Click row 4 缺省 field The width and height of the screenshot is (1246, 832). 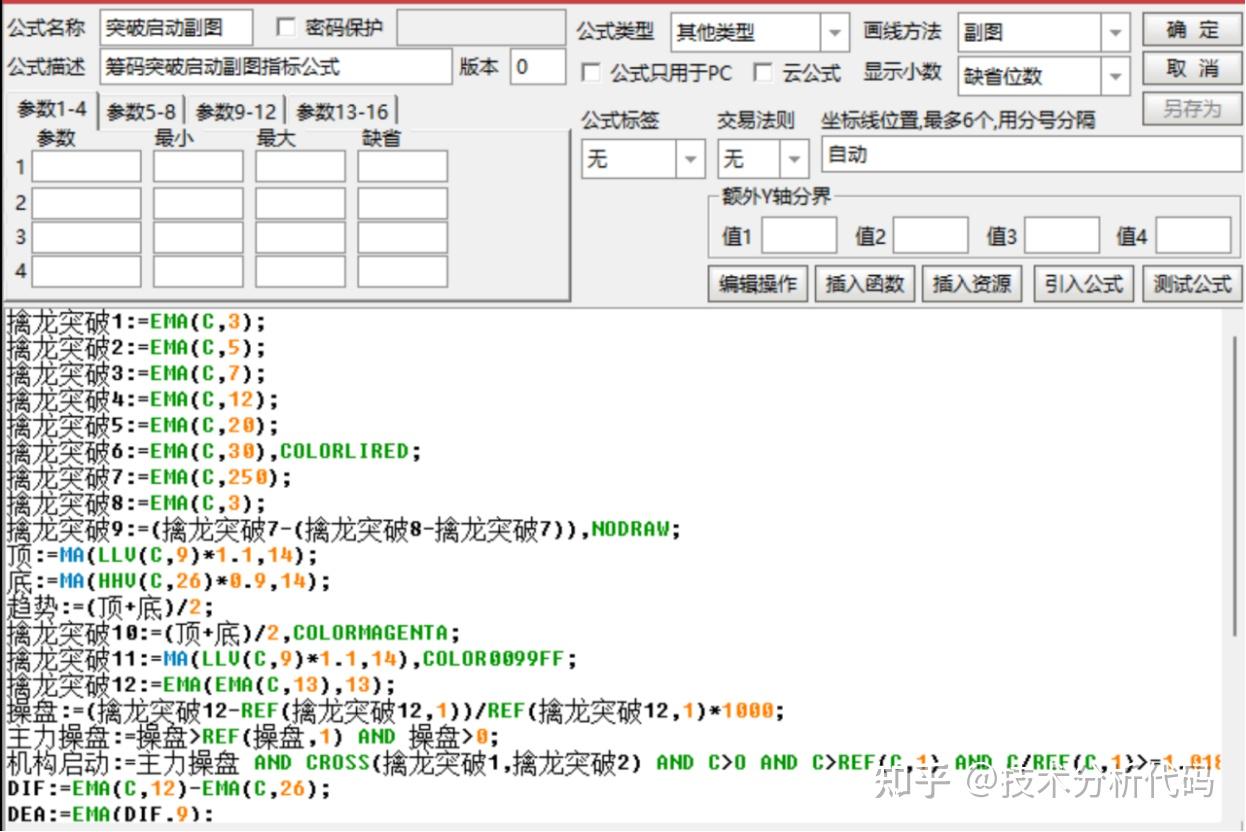(402, 271)
